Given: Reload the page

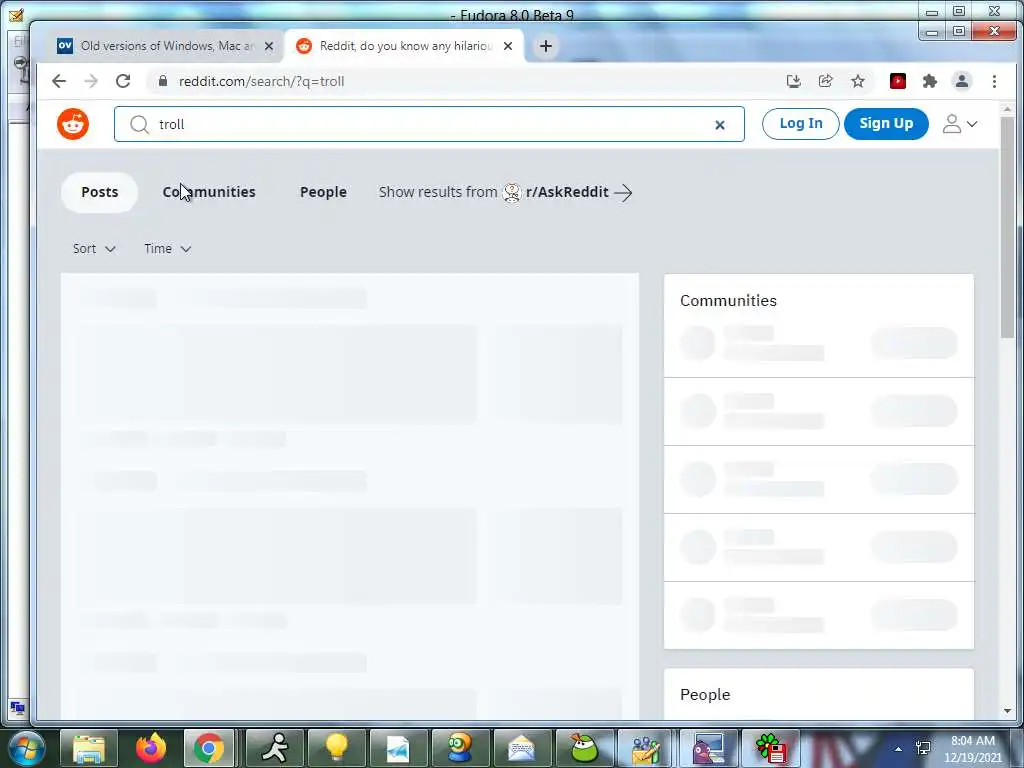Looking at the screenshot, I should 123,81.
